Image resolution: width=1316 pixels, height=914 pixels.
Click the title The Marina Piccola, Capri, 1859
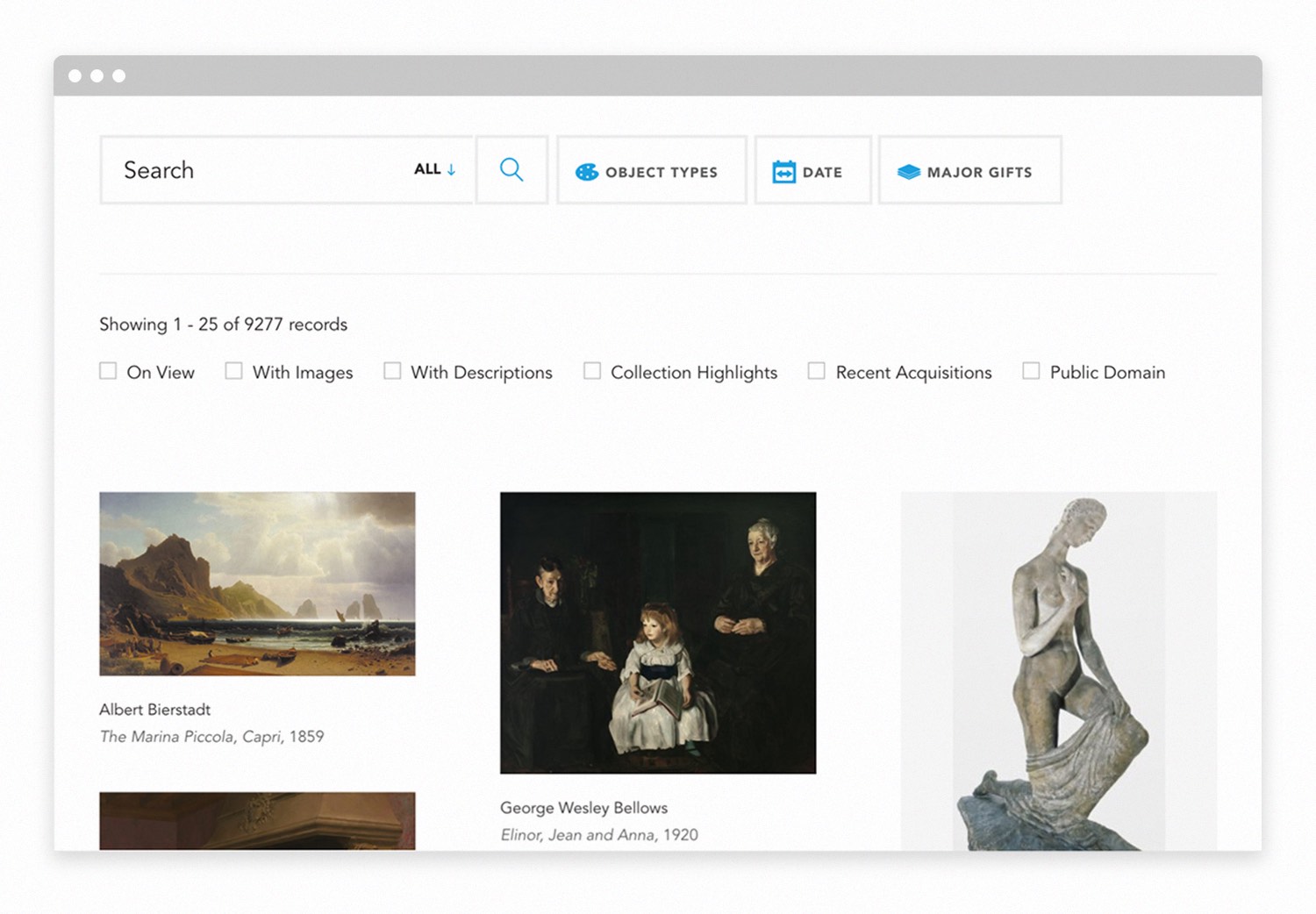pyautogui.click(x=211, y=737)
